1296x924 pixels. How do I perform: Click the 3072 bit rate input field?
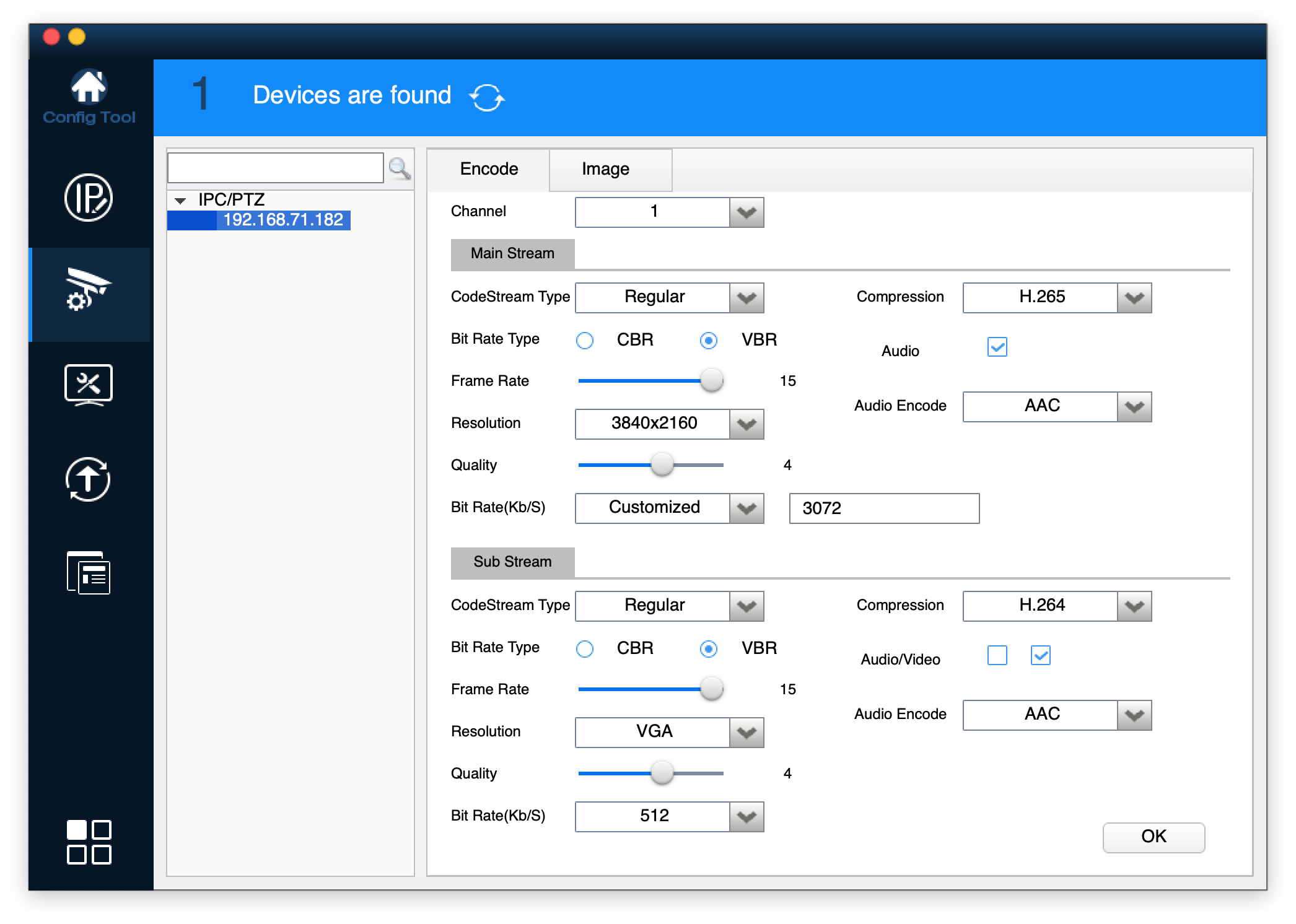(883, 508)
